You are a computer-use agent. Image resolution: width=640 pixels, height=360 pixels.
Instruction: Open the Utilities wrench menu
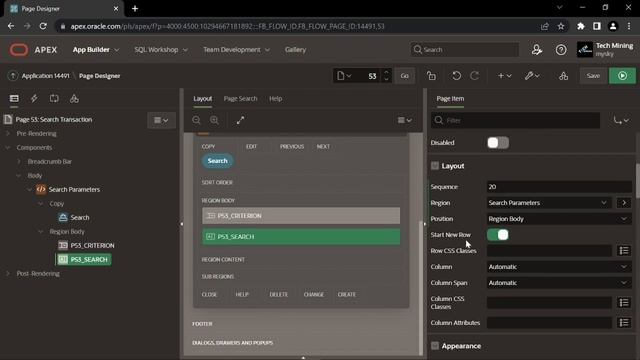point(532,76)
